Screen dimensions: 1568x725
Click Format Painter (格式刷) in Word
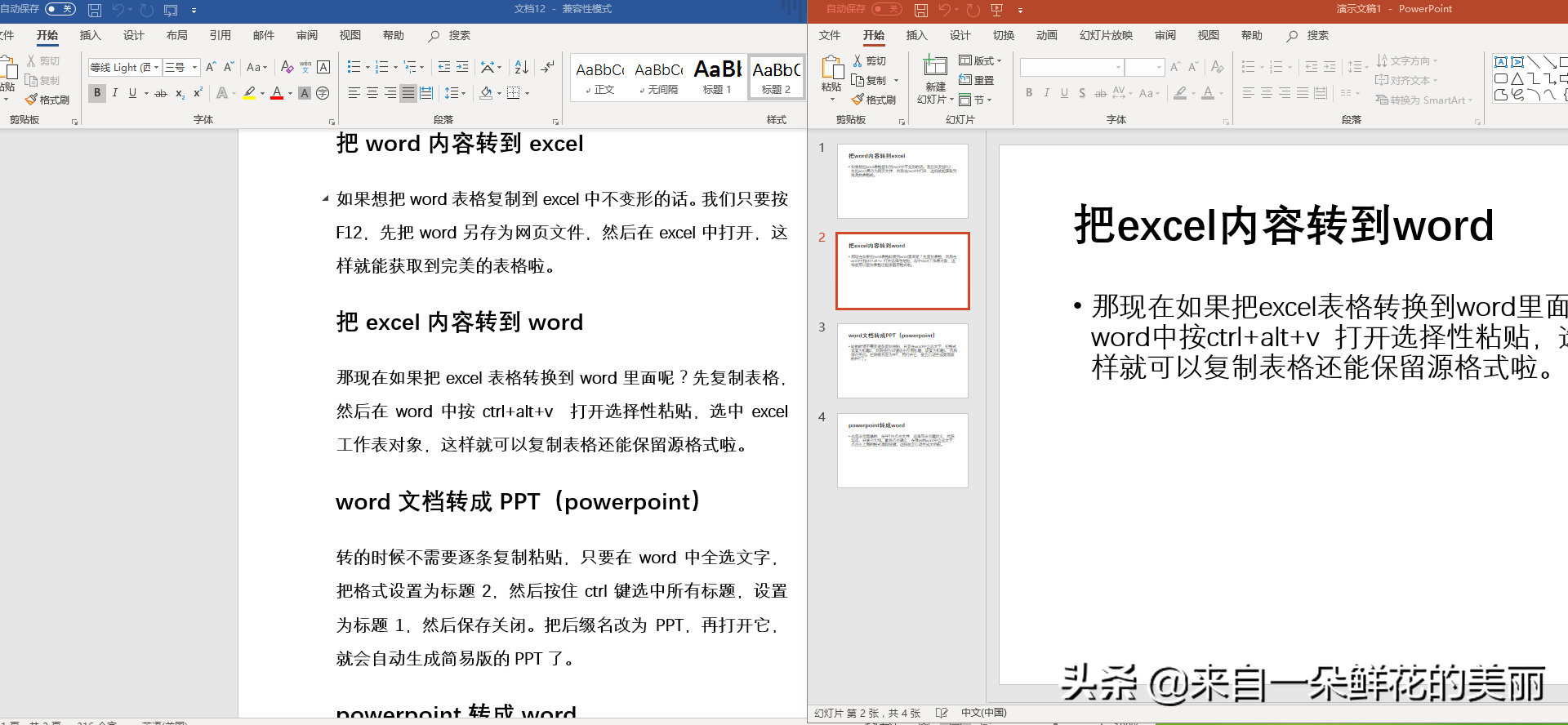click(x=47, y=100)
